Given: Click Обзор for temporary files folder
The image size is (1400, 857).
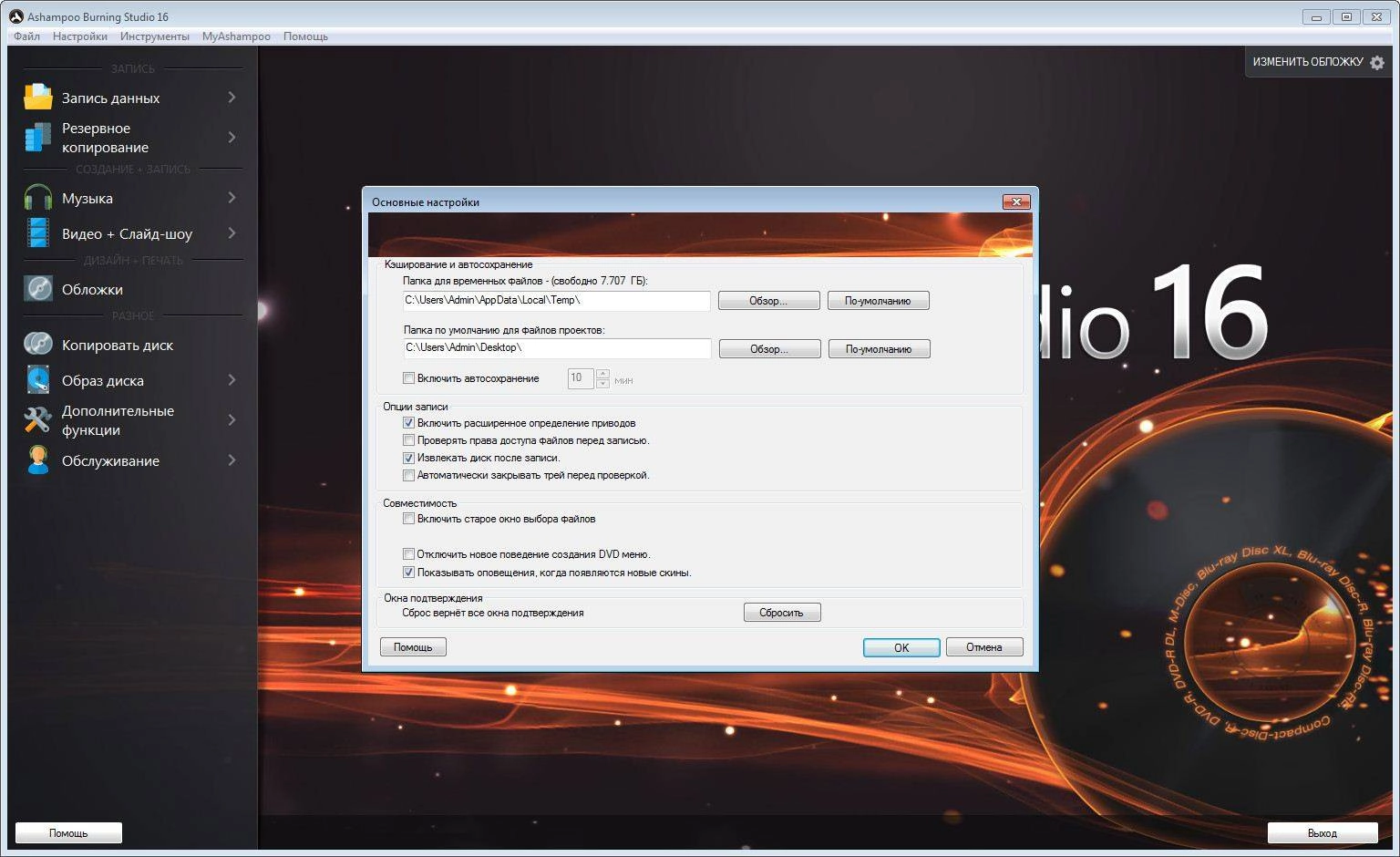Looking at the screenshot, I should (x=768, y=301).
